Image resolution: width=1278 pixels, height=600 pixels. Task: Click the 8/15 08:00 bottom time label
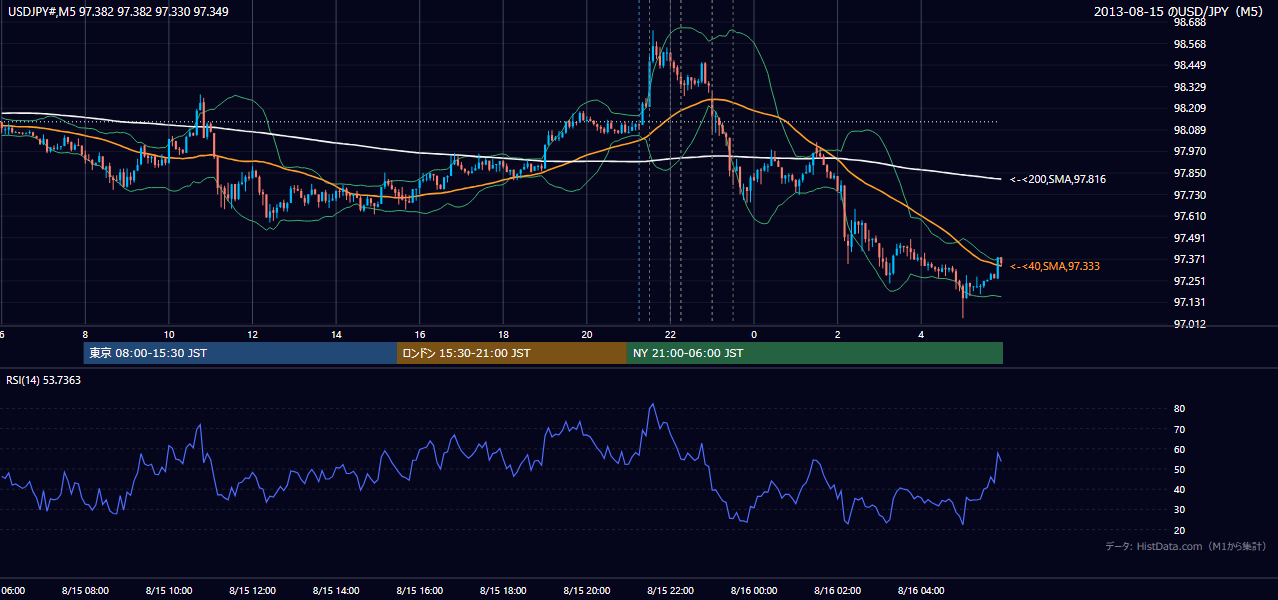pyautogui.click(x=84, y=591)
